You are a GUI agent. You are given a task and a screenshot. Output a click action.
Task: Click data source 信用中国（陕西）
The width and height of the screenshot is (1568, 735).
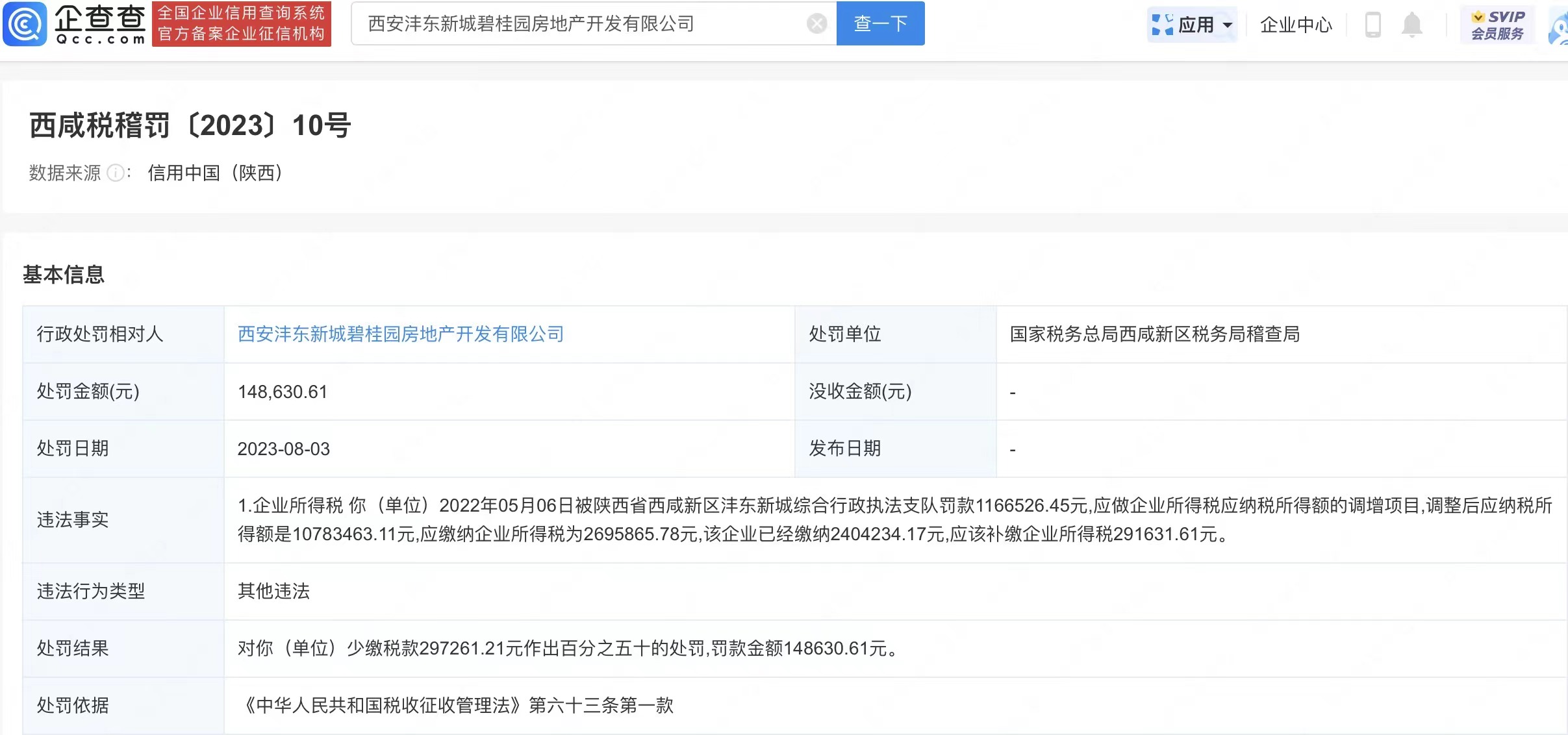click(215, 173)
